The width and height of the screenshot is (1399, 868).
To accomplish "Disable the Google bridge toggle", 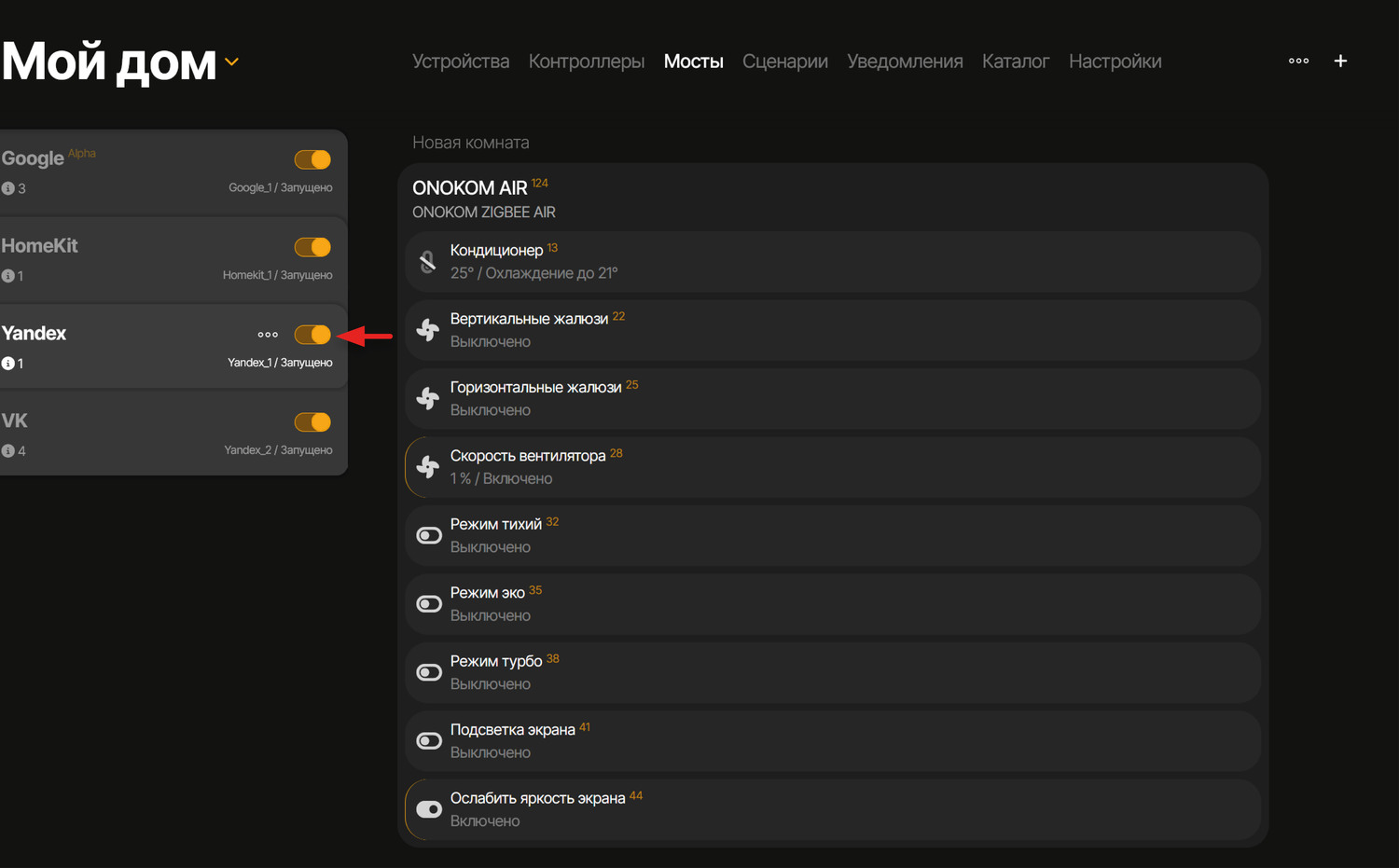I will 312,159.
